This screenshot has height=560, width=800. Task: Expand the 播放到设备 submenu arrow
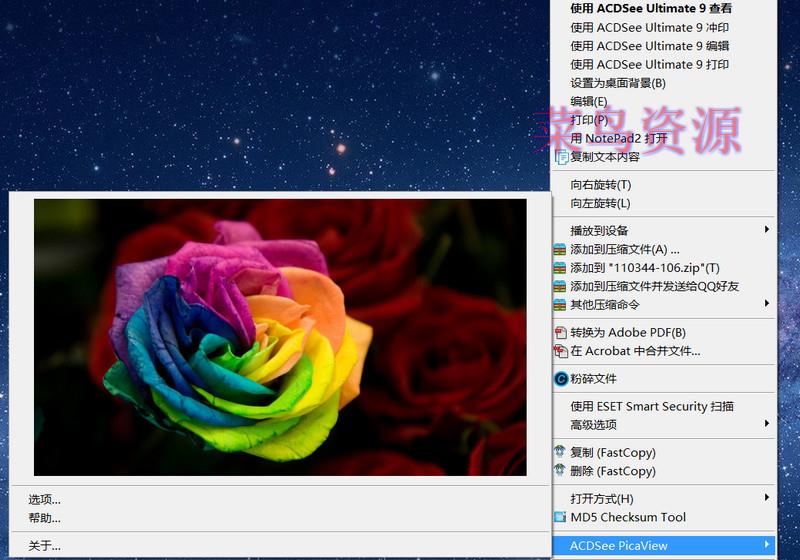pyautogui.click(x=766, y=230)
